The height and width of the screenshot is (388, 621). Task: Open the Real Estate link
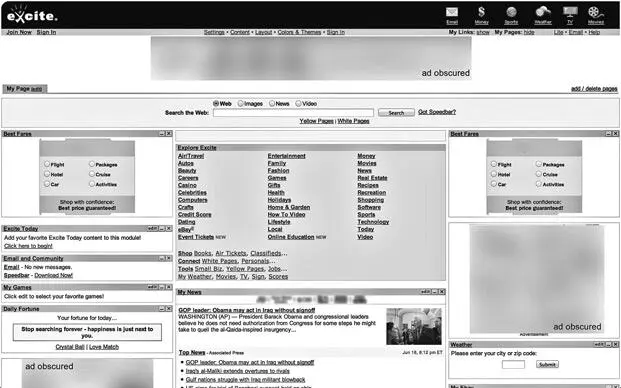click(x=372, y=178)
